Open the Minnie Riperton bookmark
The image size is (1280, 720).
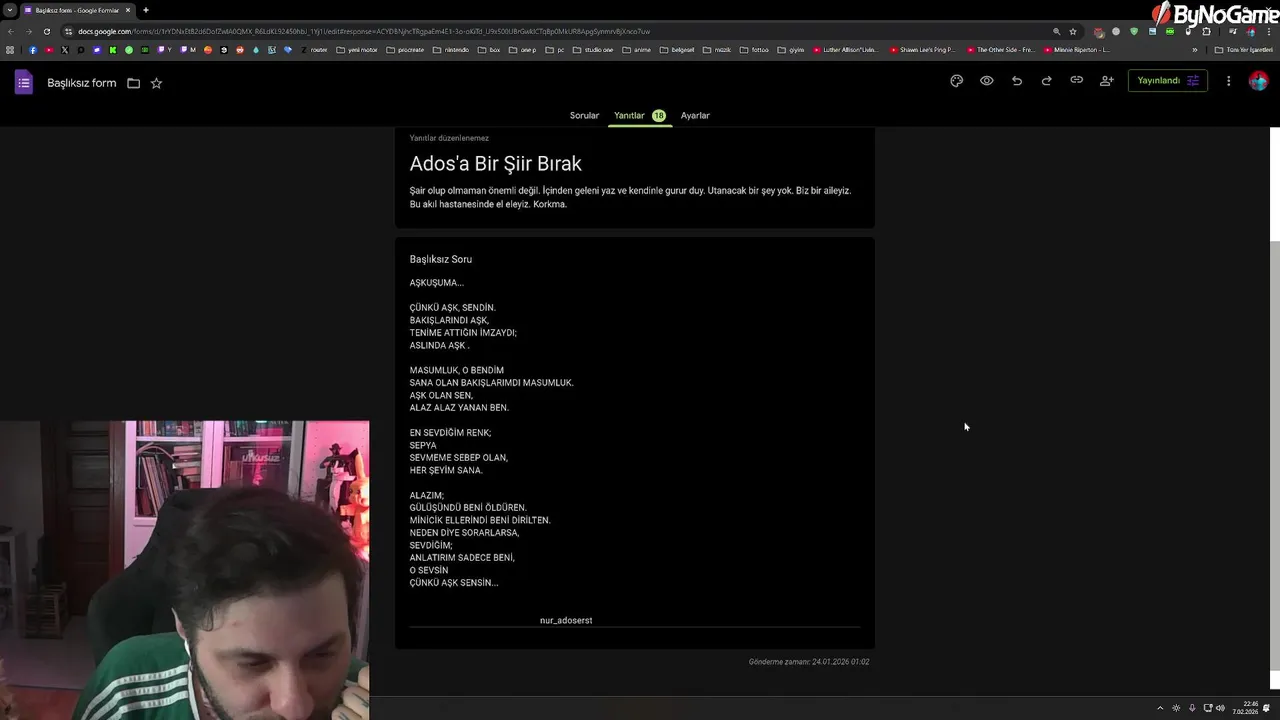coord(1077,49)
